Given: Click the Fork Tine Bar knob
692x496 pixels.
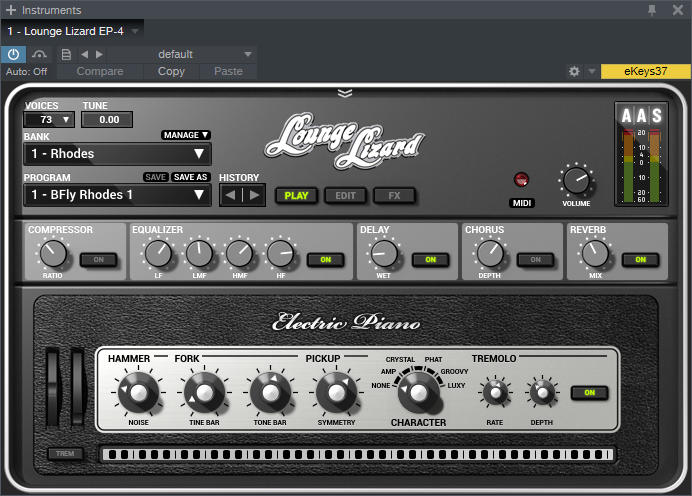Looking at the screenshot, I should pos(204,392).
